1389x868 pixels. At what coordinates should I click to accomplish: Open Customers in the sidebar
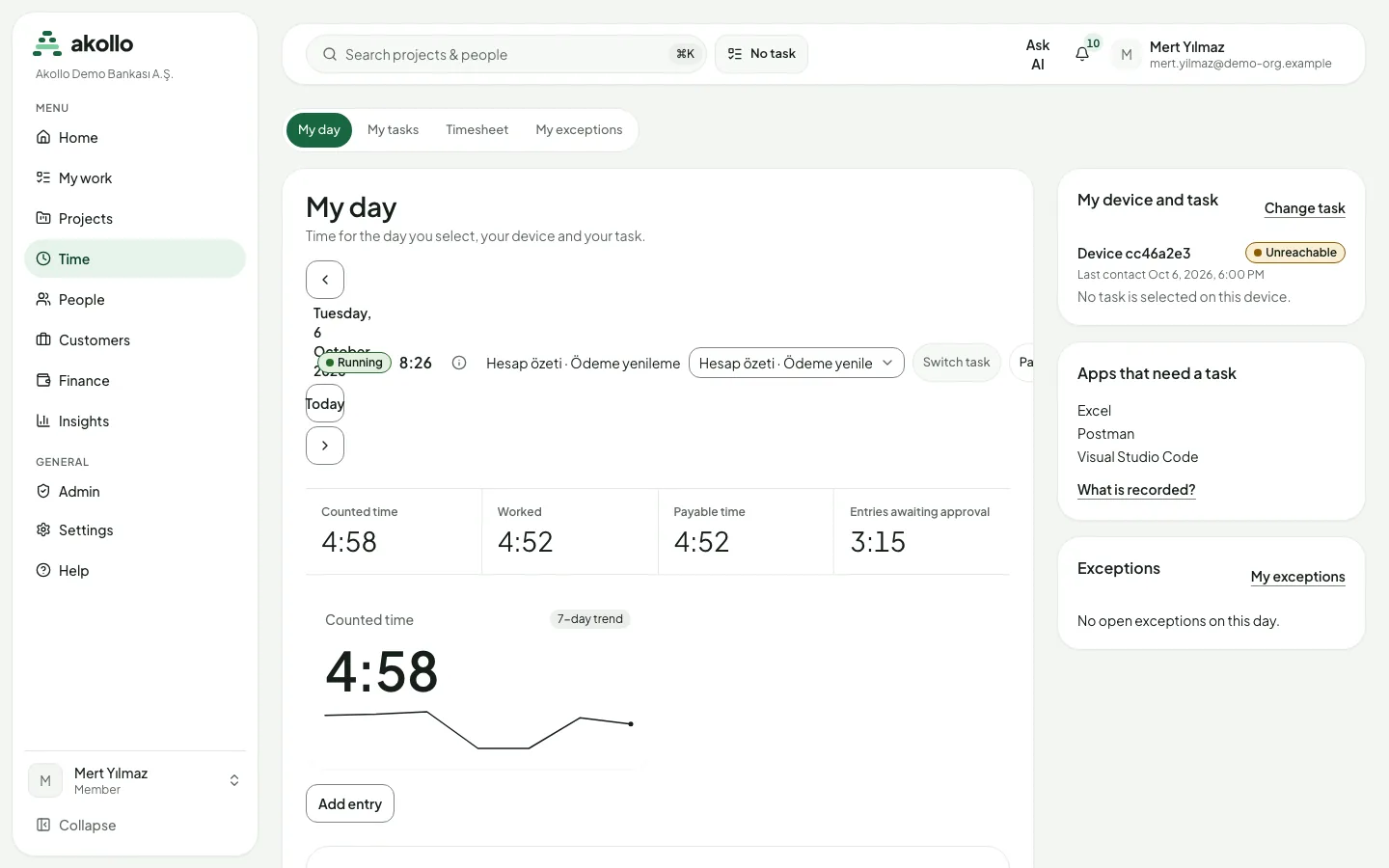click(x=135, y=340)
